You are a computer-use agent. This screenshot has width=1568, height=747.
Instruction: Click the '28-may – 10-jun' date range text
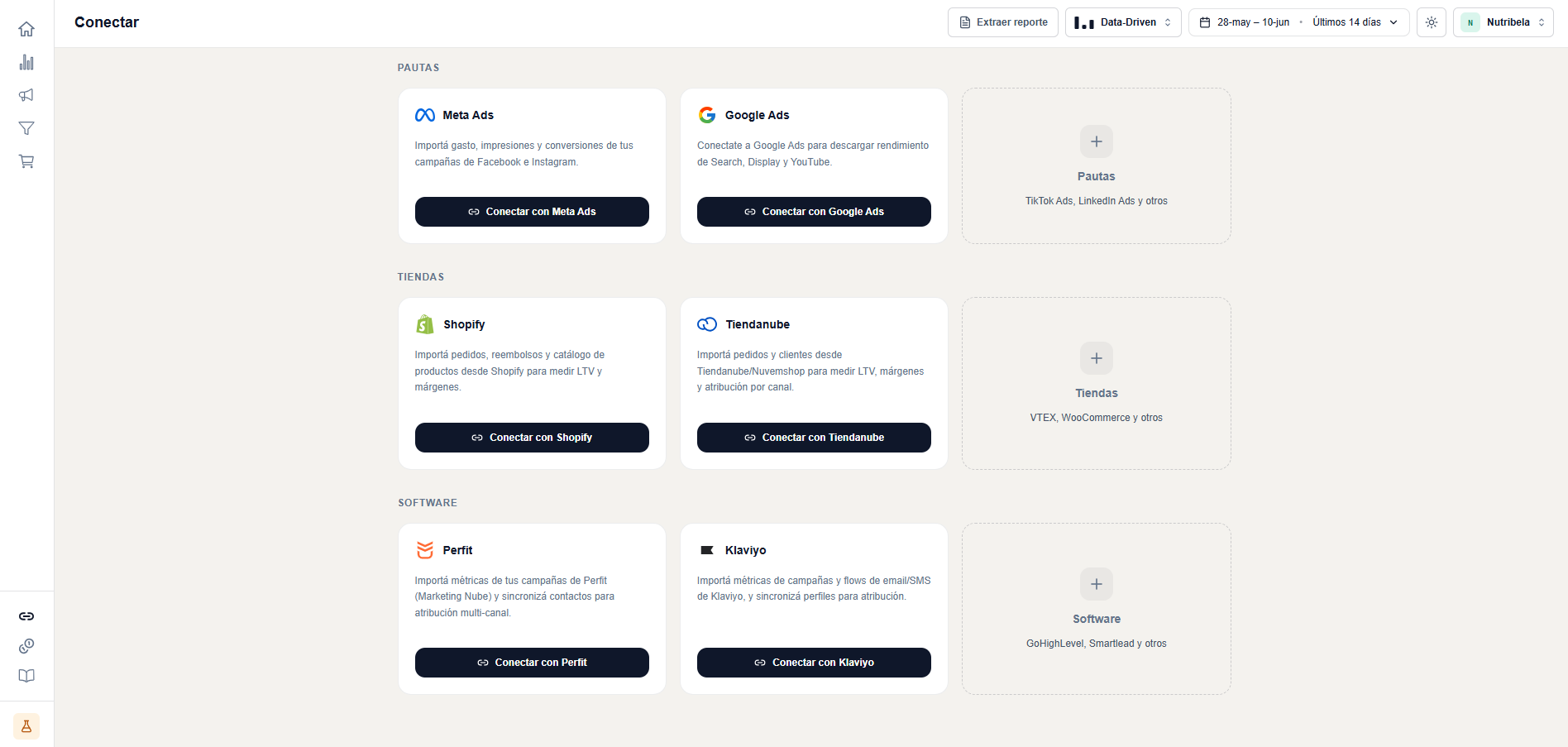(x=1253, y=22)
